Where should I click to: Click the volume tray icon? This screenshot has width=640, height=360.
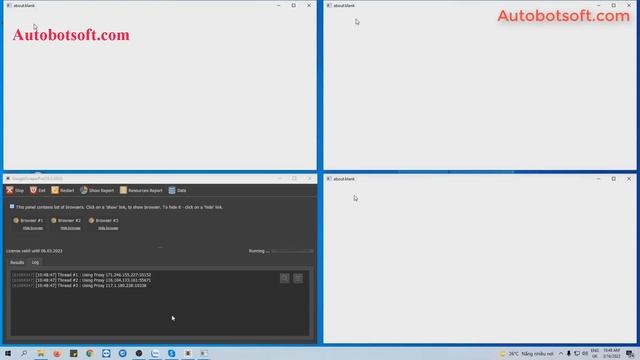585,354
